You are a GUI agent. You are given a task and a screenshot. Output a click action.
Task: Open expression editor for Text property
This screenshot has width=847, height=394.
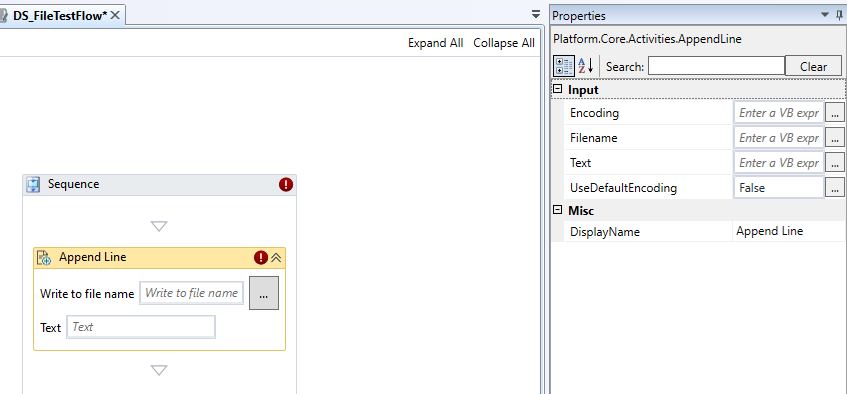coord(835,163)
